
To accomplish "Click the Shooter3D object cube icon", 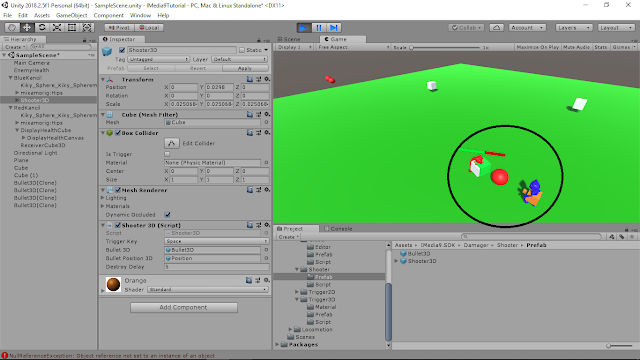I will (107, 51).
